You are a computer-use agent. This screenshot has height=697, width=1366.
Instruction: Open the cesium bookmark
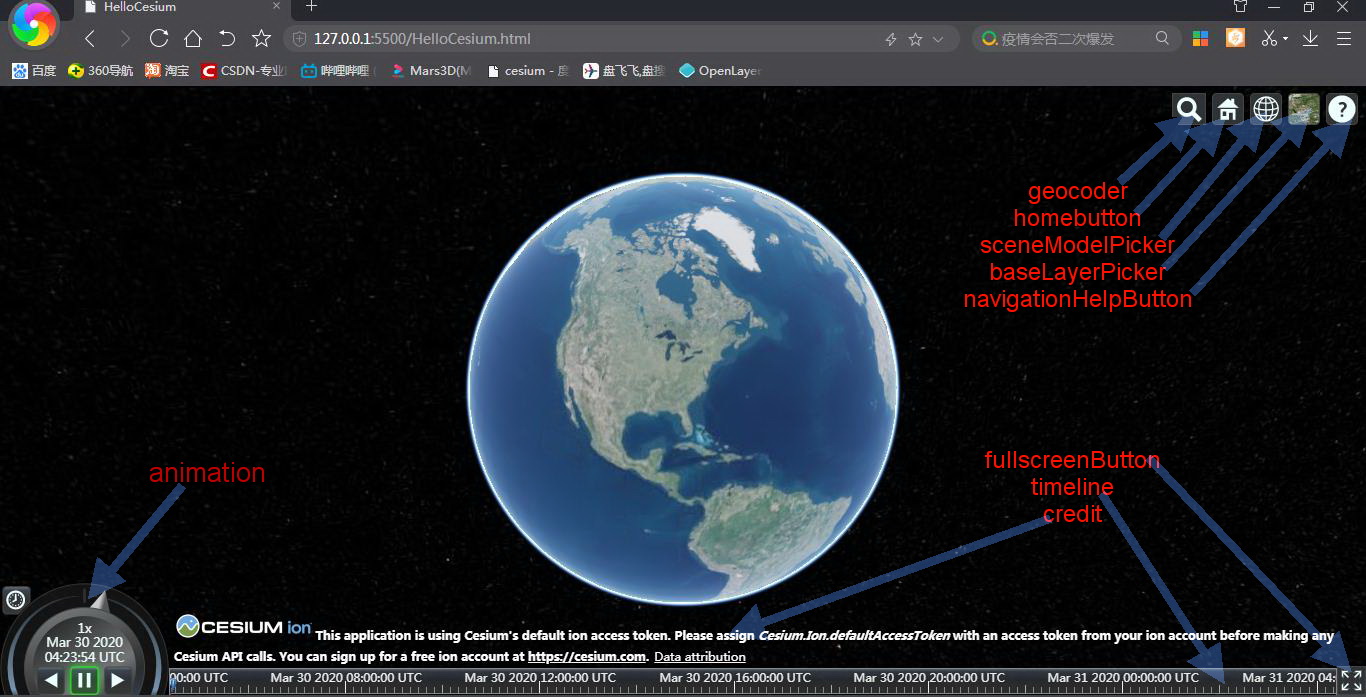click(x=528, y=71)
